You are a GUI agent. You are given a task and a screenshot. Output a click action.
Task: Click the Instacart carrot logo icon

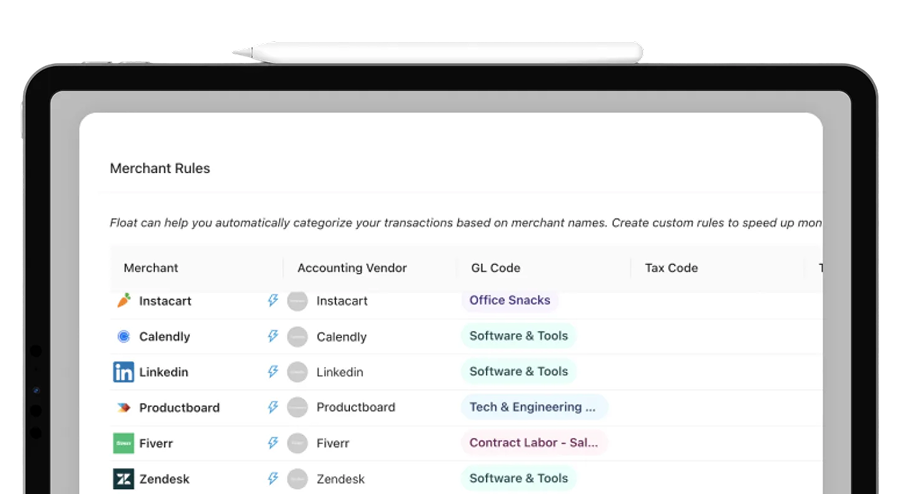(124, 300)
